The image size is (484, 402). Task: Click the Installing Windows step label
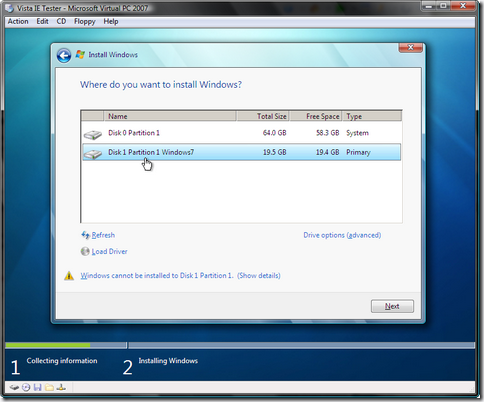pyautogui.click(x=168, y=361)
